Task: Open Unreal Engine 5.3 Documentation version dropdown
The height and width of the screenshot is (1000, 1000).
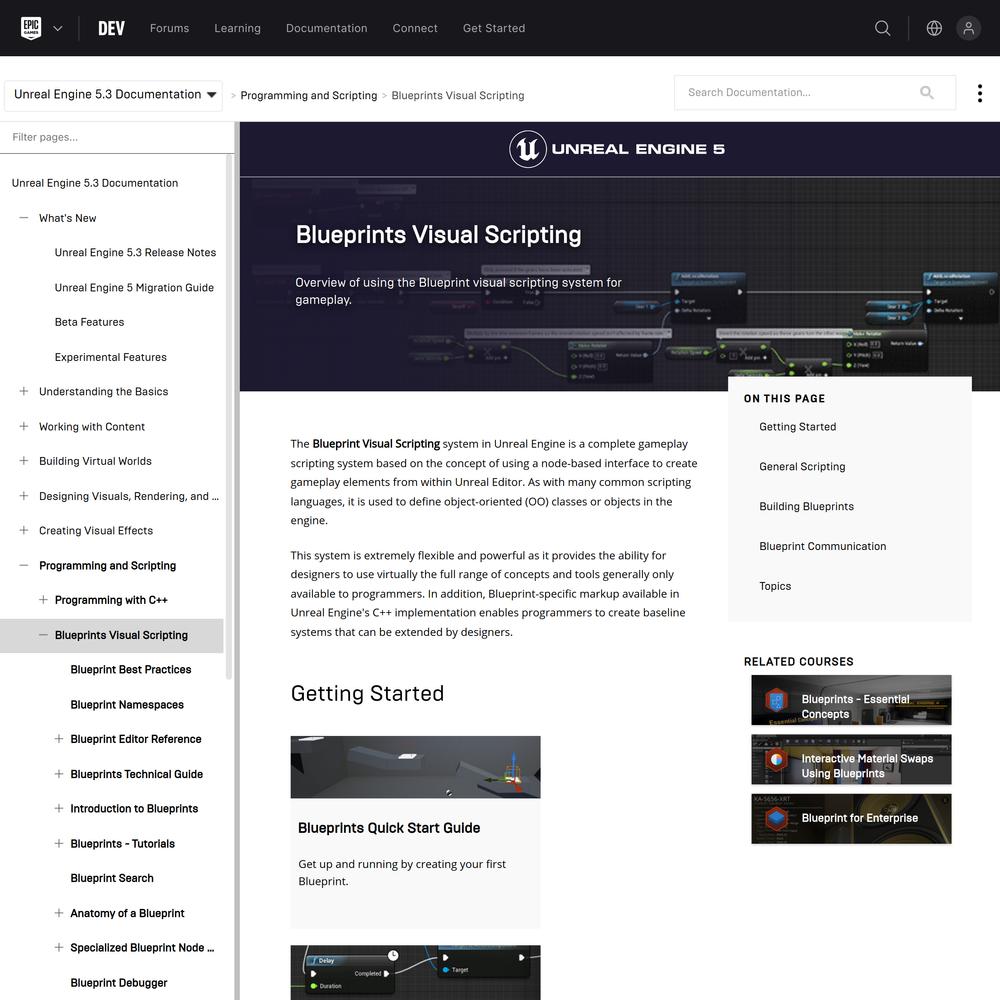Action: click(114, 95)
